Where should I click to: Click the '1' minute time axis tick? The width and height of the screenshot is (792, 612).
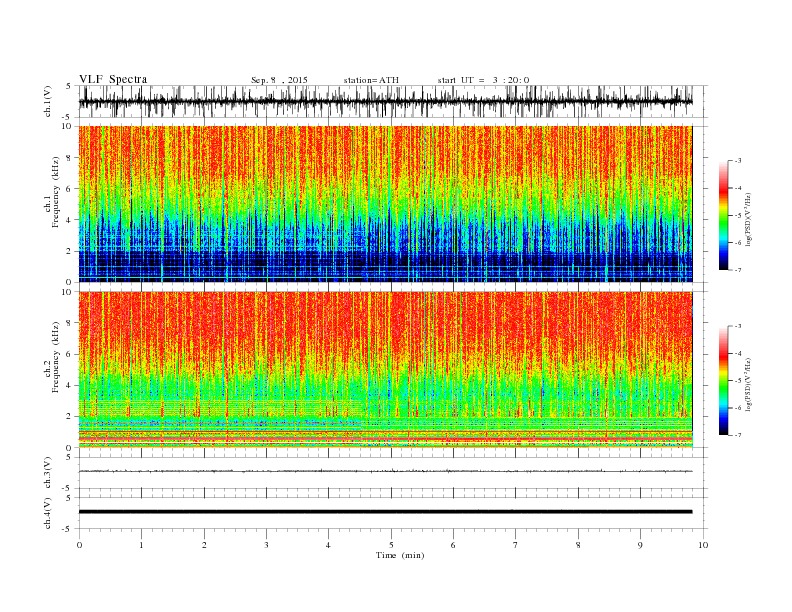click(x=142, y=545)
